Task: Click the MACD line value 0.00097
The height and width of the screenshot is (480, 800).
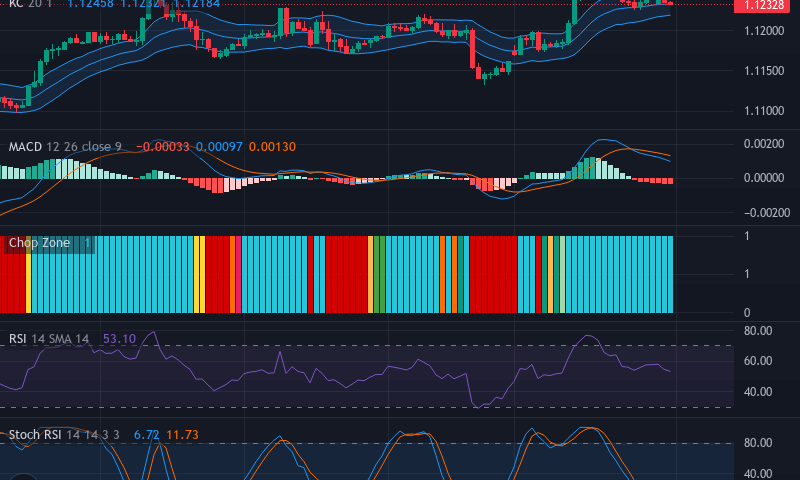Action: click(219, 147)
